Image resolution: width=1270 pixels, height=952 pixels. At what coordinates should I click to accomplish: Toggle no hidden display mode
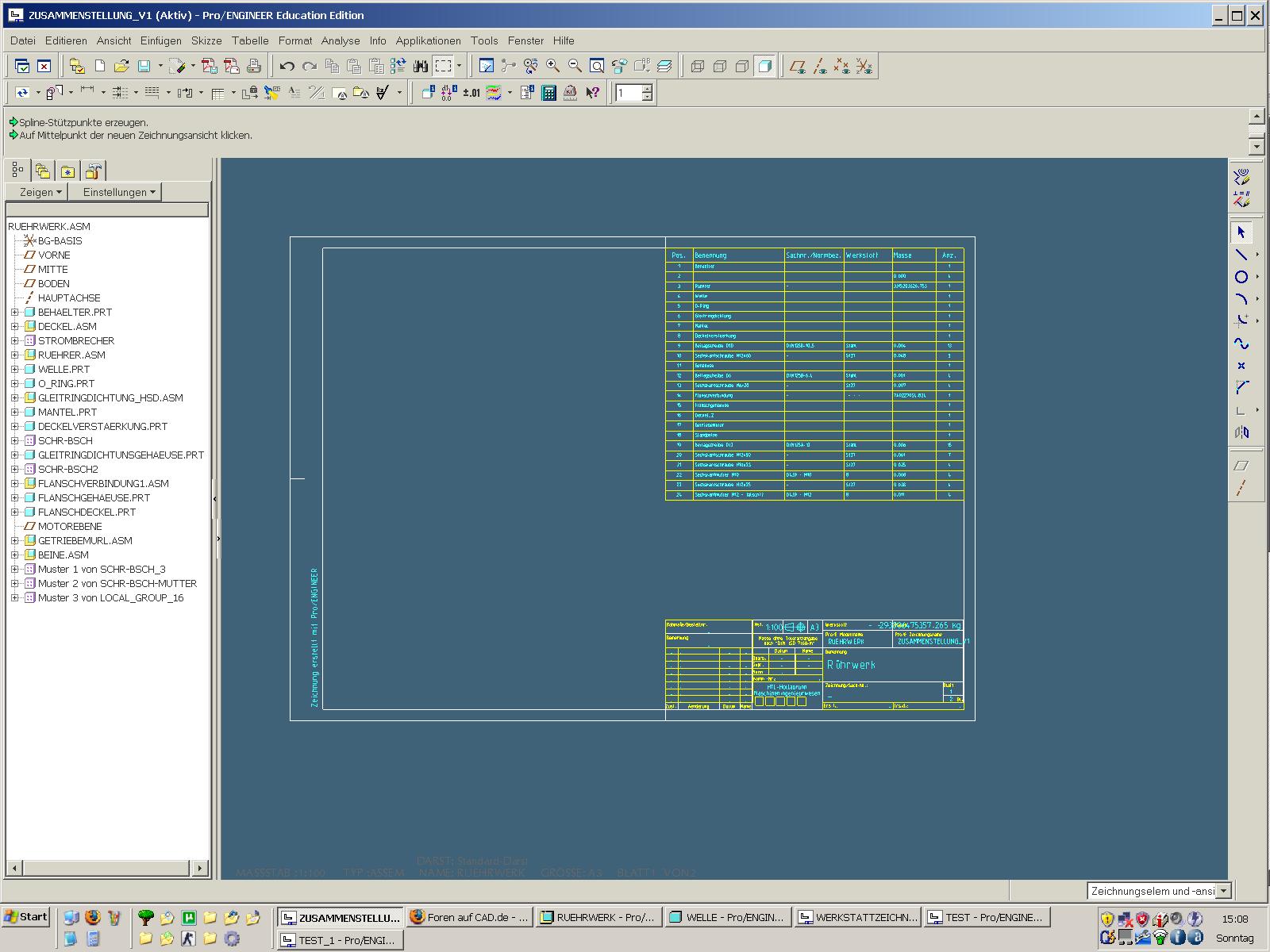point(742,66)
